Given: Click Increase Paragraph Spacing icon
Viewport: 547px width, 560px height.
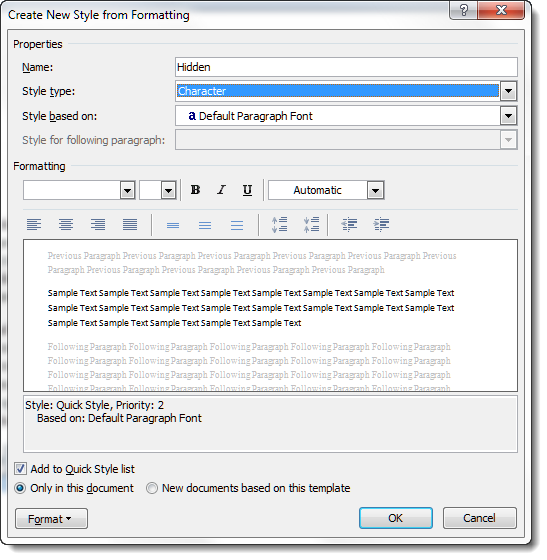Looking at the screenshot, I should tap(279, 225).
